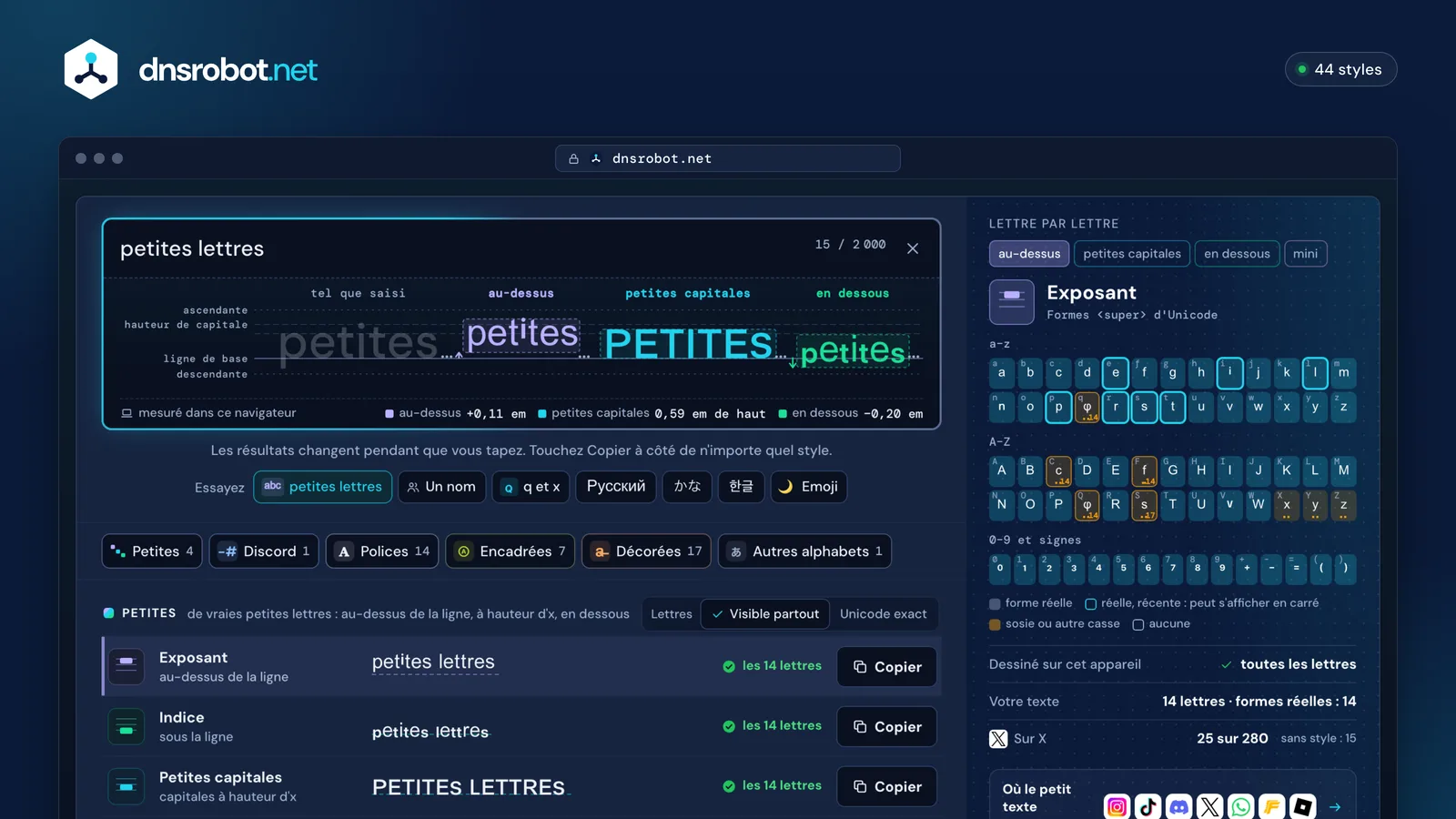1456x819 pixels.
Task: Select the lowercase e letter key
Action: 1115,372
